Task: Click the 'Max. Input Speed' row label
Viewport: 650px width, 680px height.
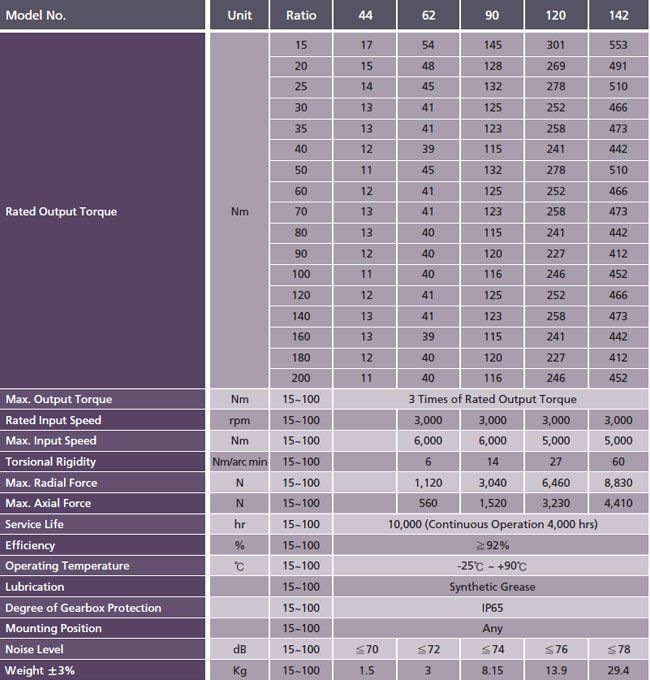Action: click(102, 441)
